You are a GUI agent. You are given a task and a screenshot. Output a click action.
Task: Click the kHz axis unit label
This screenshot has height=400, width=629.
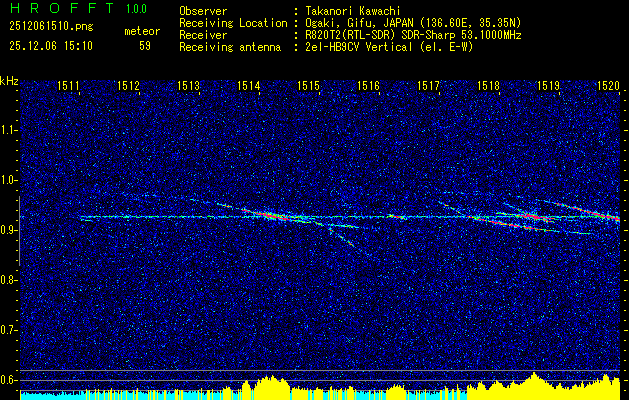click(9, 81)
